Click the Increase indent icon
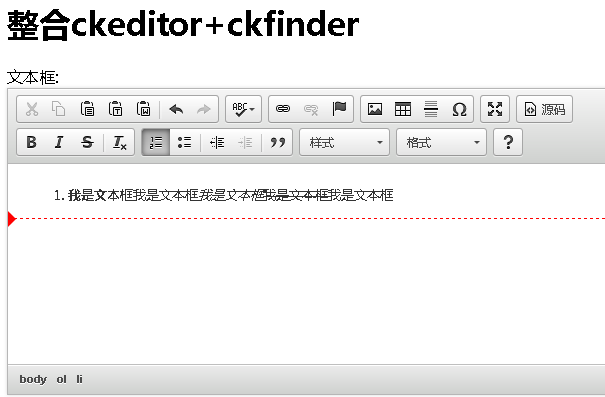Viewport: 605px width, 397px height. point(245,142)
